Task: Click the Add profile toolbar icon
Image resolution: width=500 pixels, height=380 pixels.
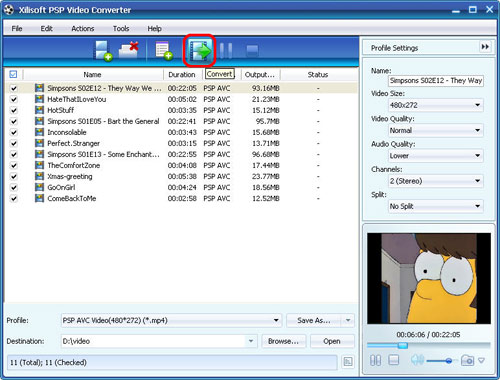Action: coord(164,51)
